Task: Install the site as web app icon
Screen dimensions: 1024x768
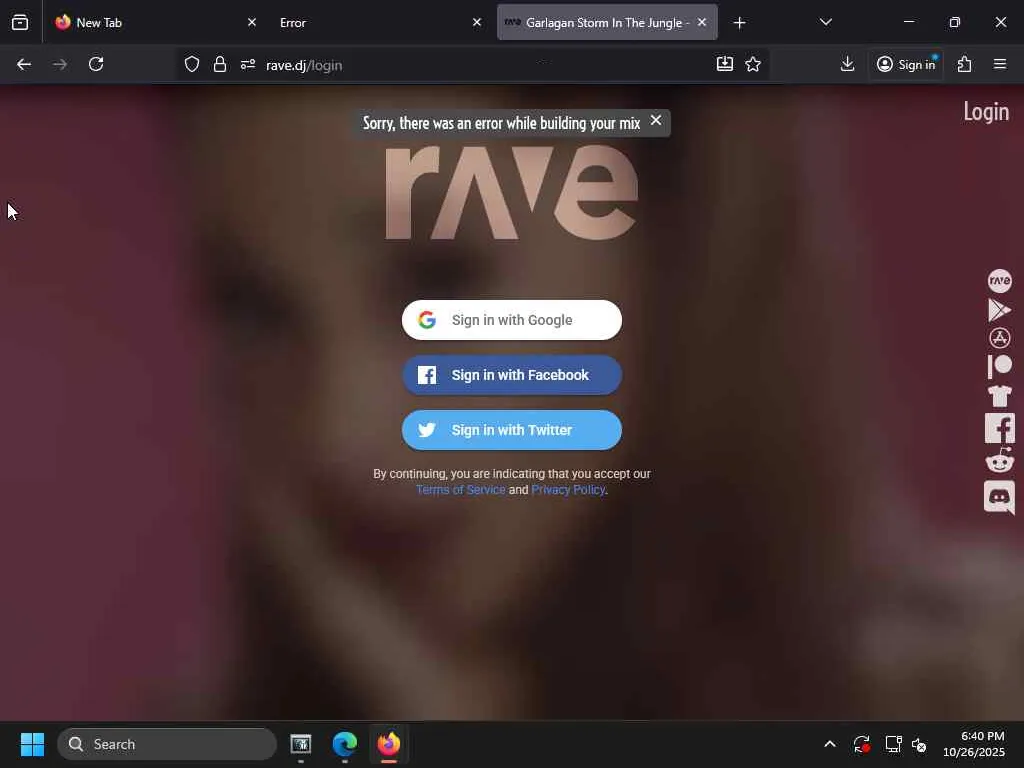Action: pyautogui.click(x=725, y=64)
